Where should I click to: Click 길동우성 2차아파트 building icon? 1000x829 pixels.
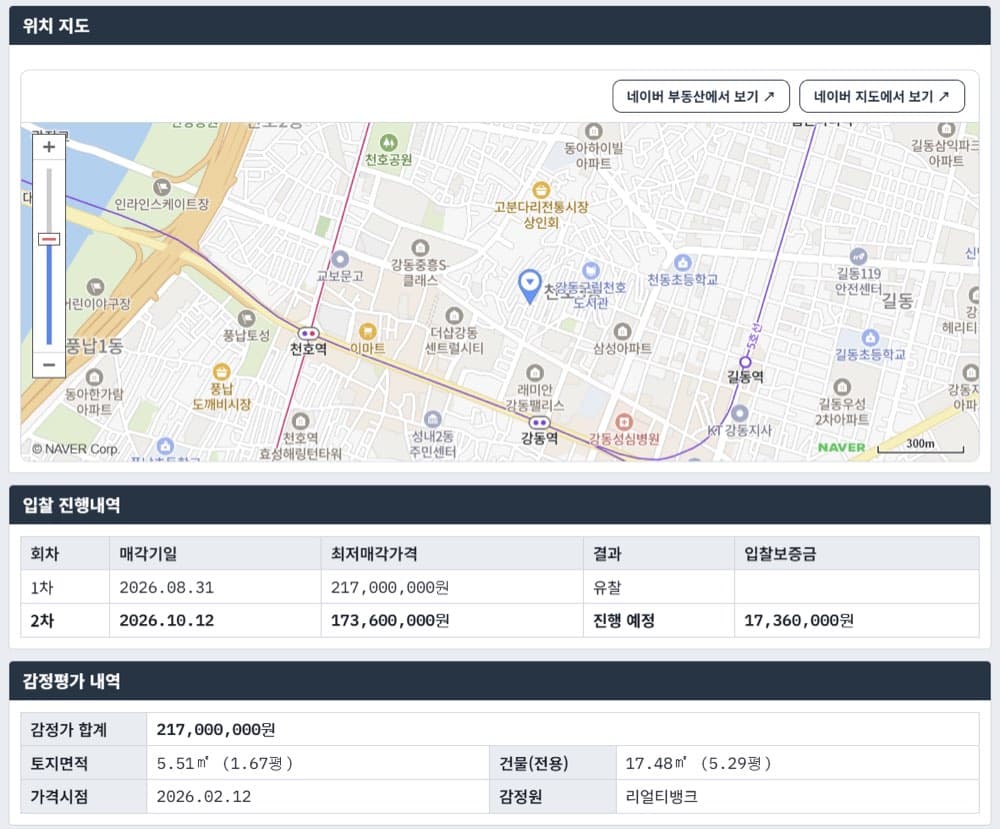(x=842, y=386)
